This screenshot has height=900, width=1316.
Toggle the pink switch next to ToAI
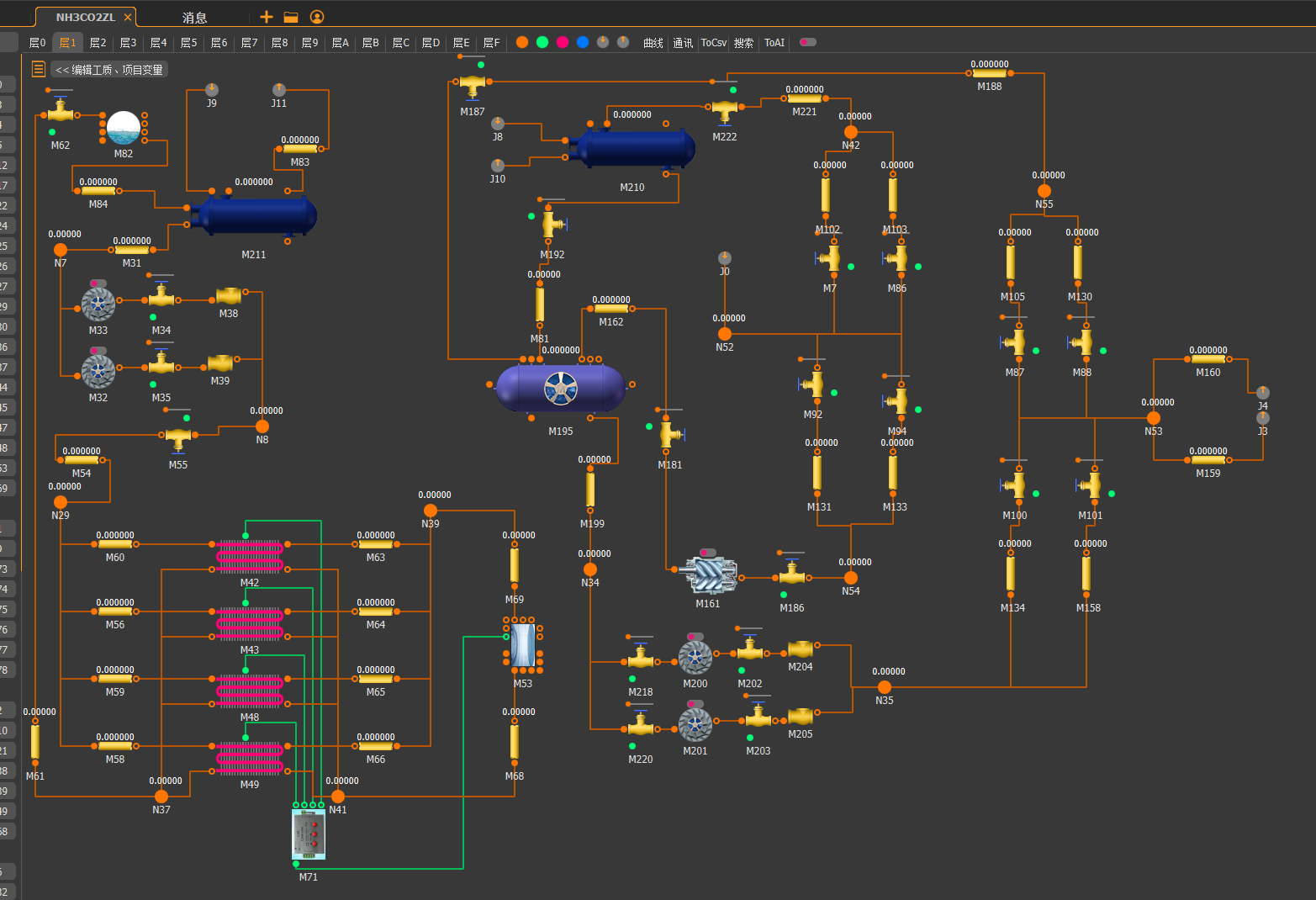tap(808, 42)
